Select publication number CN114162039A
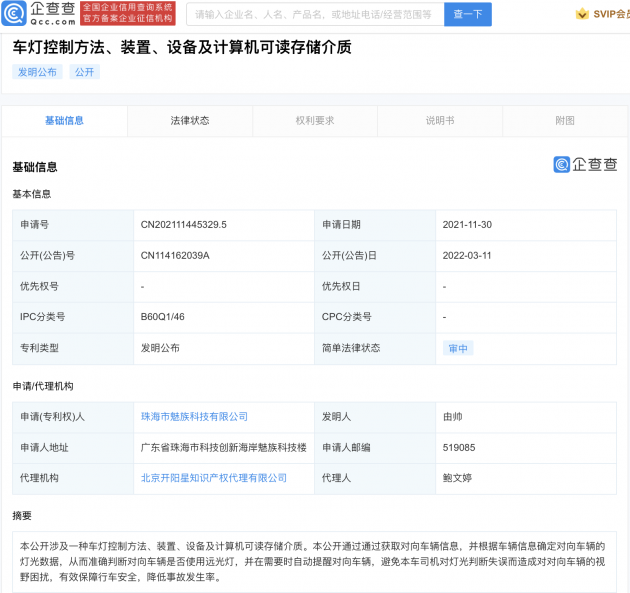Image resolution: width=630 pixels, height=593 pixels. [175, 256]
